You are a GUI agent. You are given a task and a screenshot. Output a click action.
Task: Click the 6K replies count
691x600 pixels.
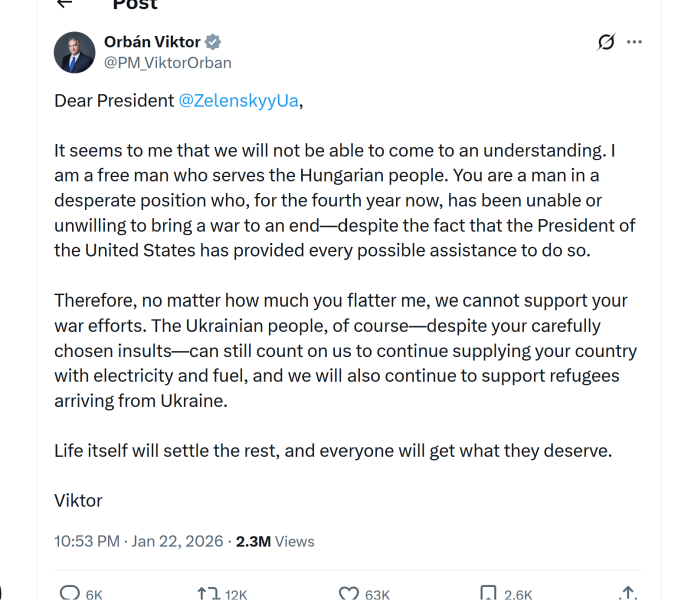(94, 594)
